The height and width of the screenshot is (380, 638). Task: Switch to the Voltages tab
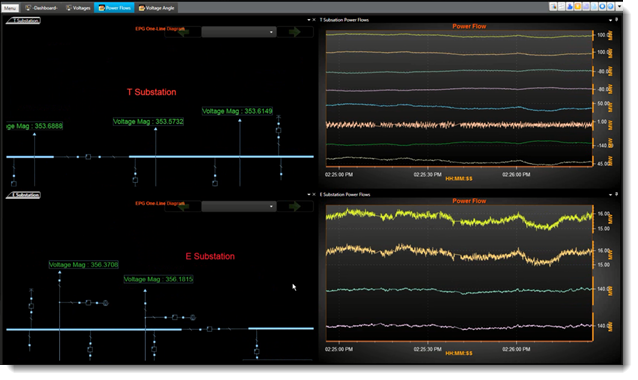click(x=78, y=8)
